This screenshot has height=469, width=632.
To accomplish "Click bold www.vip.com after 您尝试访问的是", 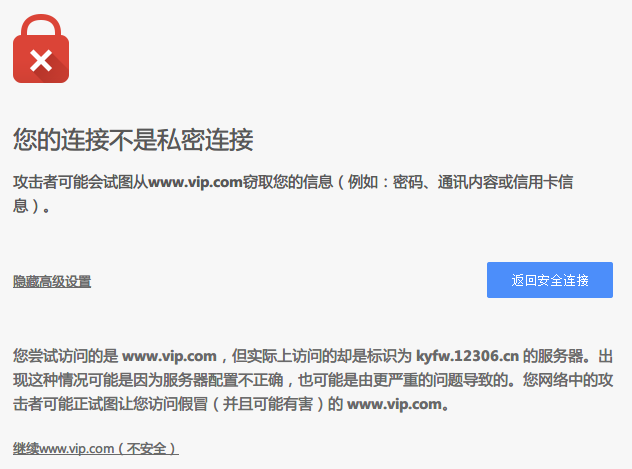I will pos(169,356).
